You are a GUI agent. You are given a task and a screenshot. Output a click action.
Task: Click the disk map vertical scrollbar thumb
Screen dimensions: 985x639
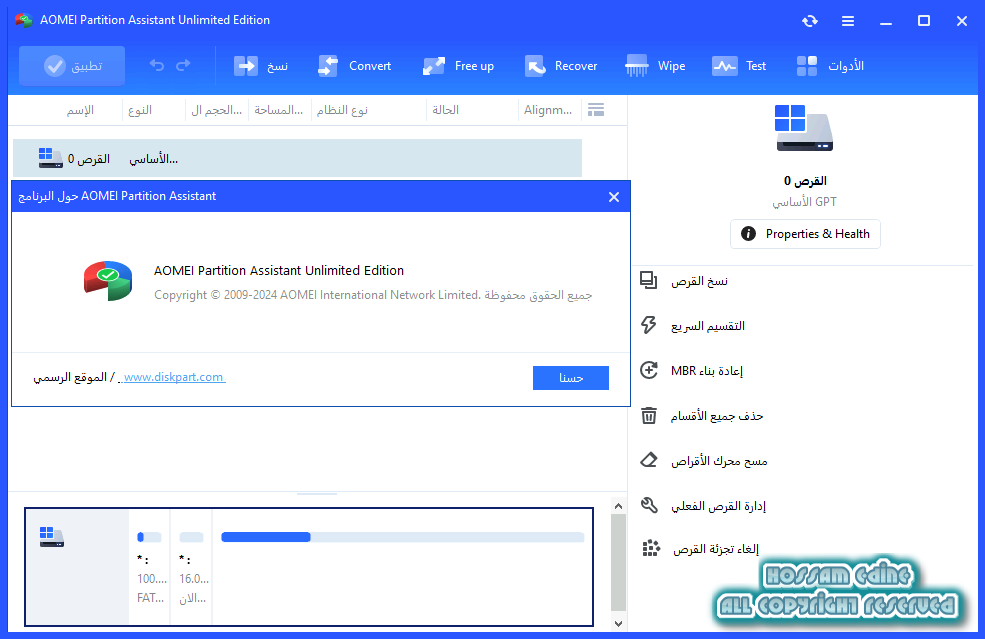(618, 562)
